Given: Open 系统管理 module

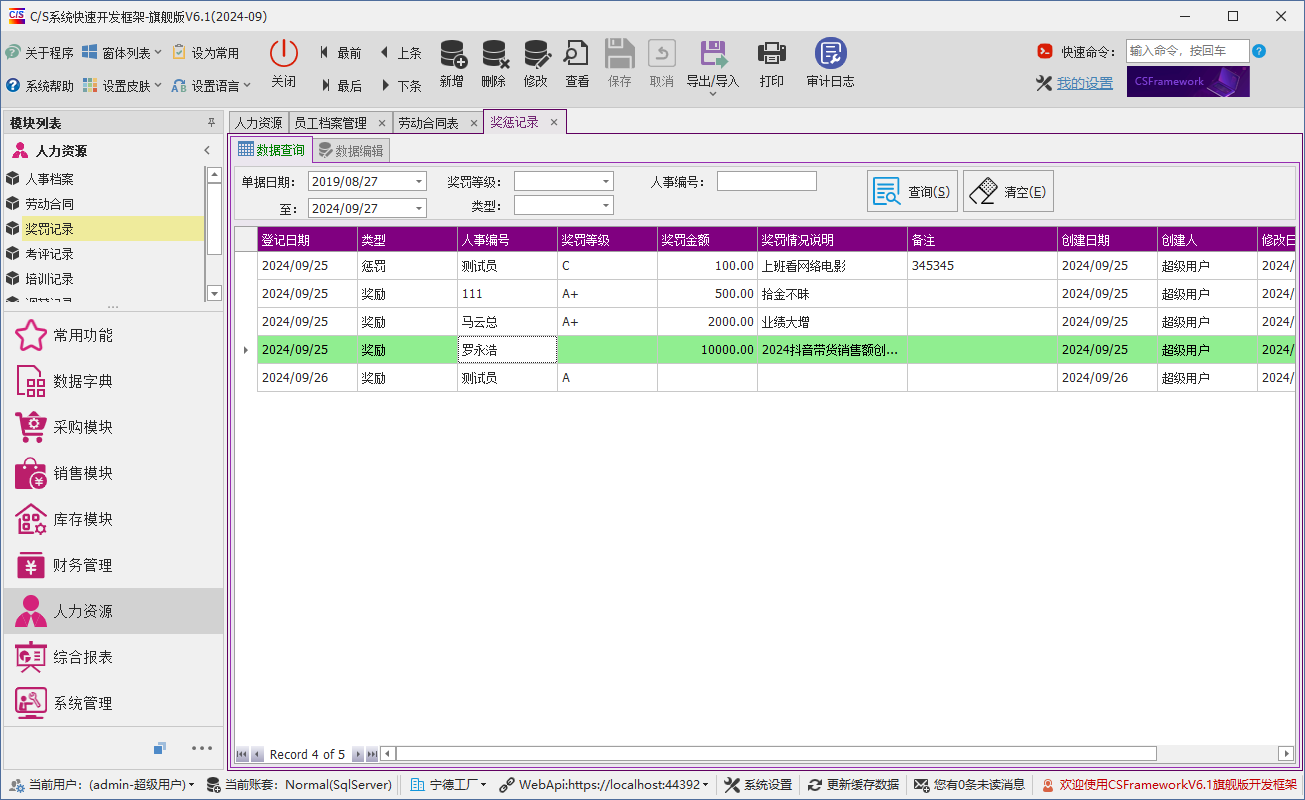Looking at the screenshot, I should [113, 703].
